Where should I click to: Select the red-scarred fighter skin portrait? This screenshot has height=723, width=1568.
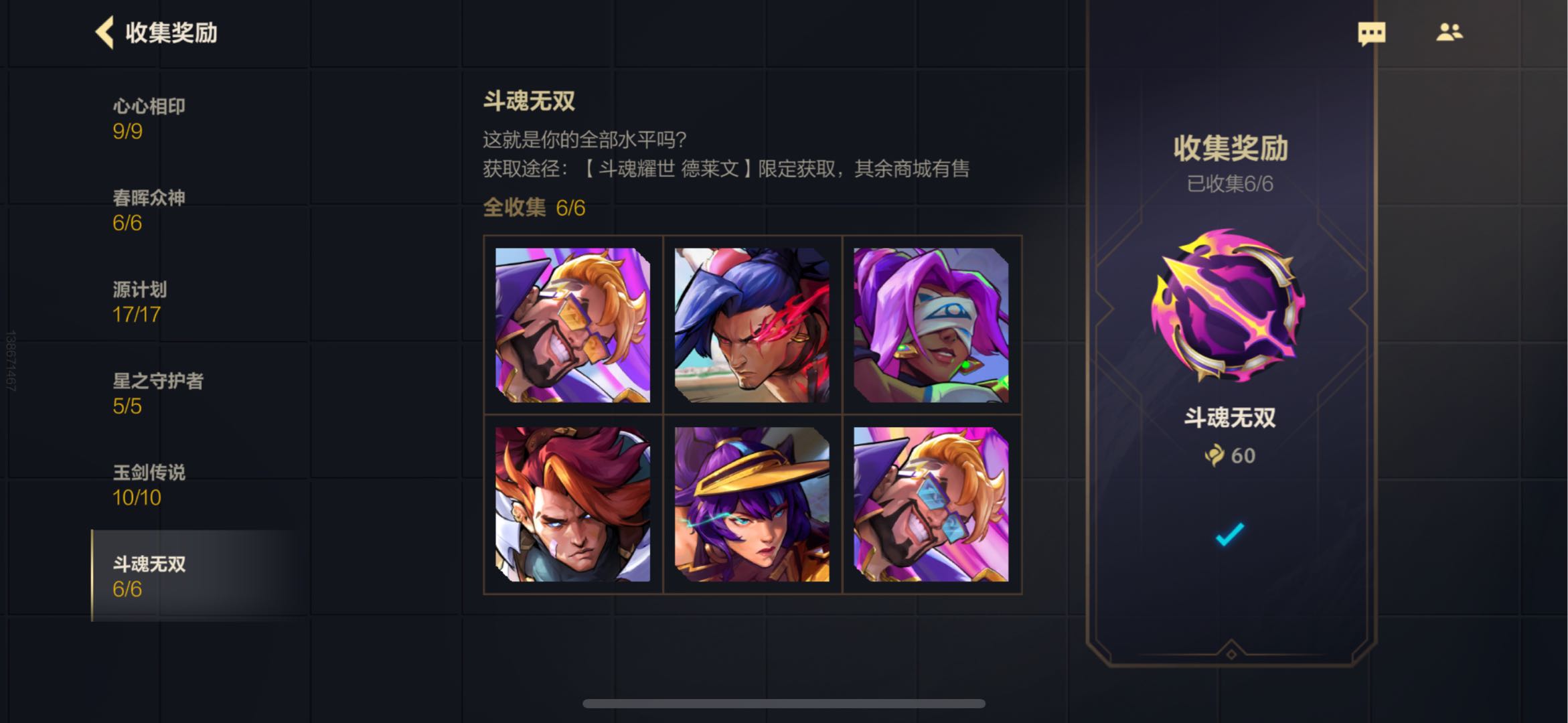click(752, 325)
